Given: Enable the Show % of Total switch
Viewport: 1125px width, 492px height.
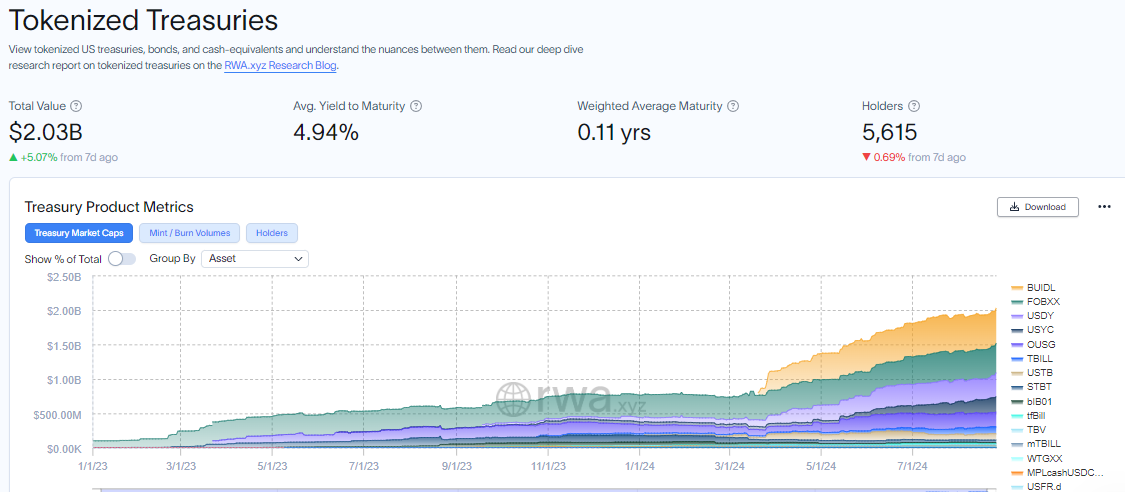Looking at the screenshot, I should 122,258.
